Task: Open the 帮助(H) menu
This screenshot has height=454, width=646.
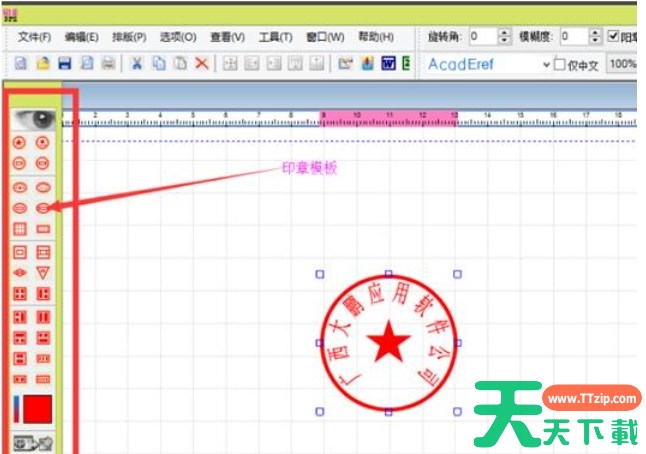Action: 376,37
